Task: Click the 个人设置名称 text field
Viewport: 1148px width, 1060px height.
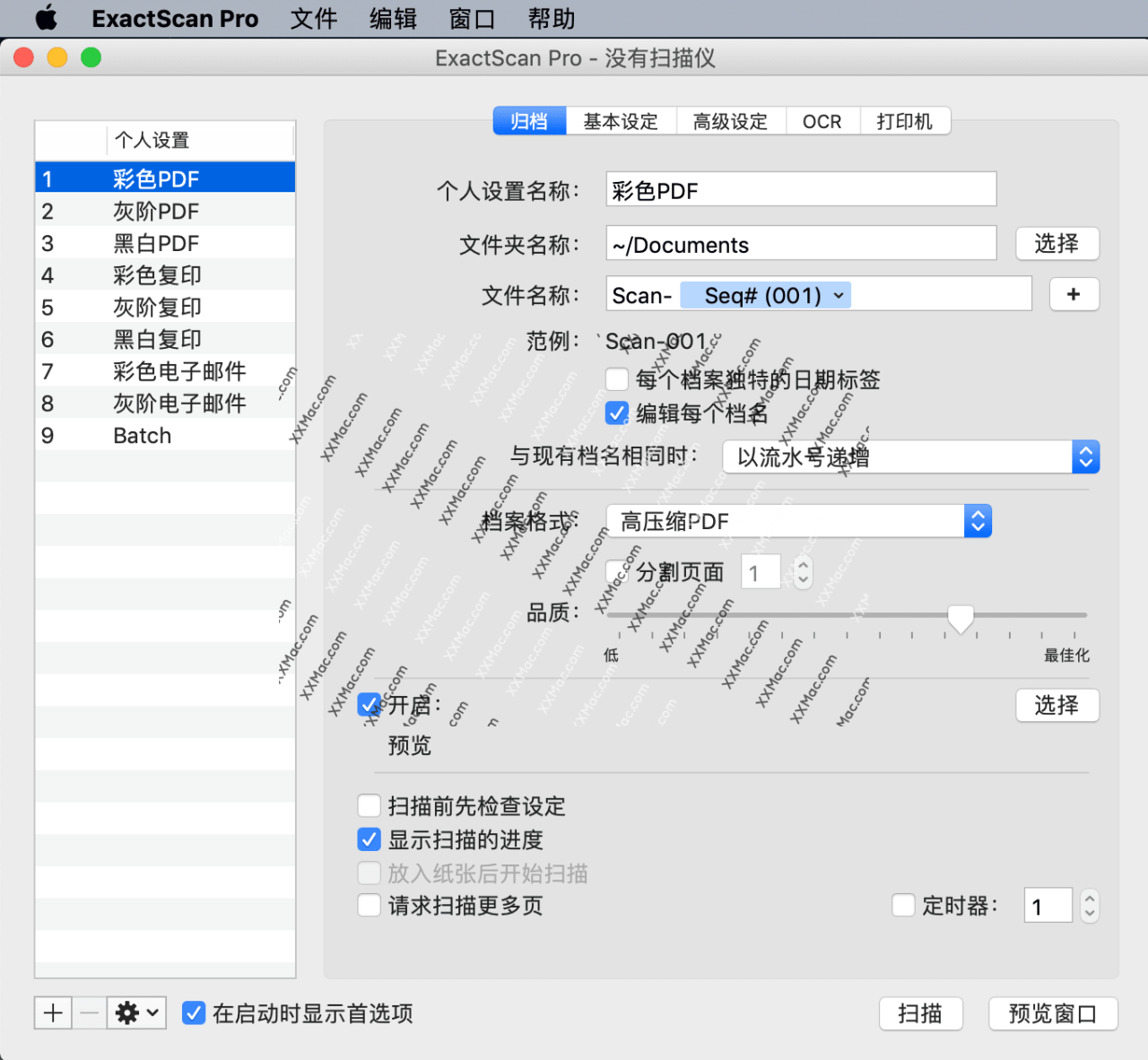Action: pos(801,189)
